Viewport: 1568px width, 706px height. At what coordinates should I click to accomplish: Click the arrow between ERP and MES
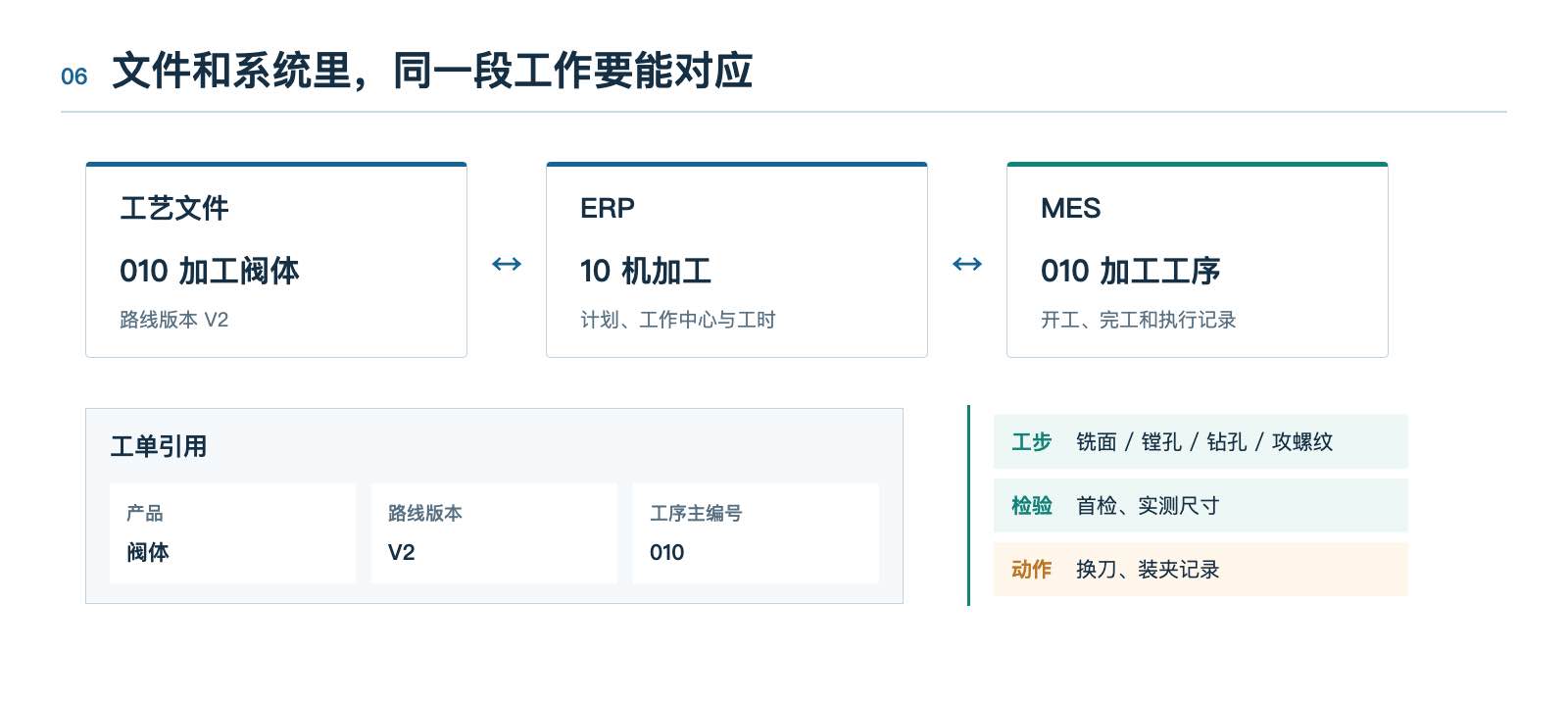[x=967, y=264]
